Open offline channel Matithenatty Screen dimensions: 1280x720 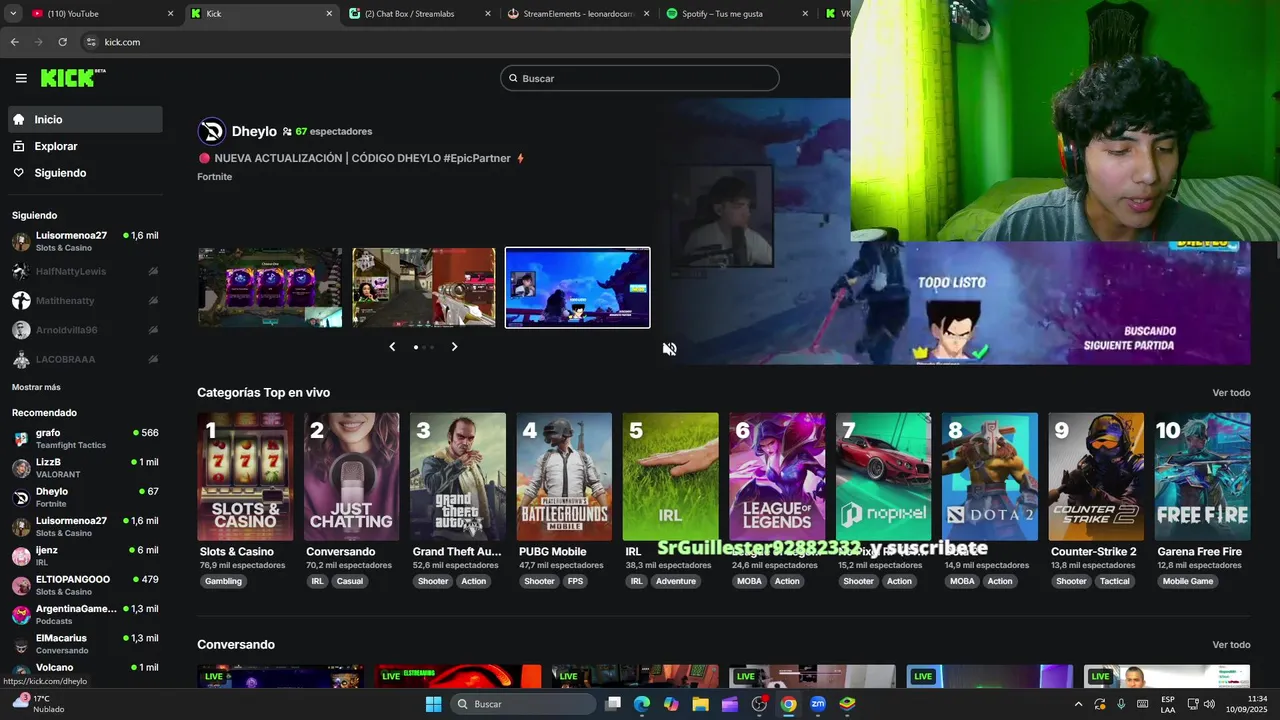pyautogui.click(x=85, y=300)
